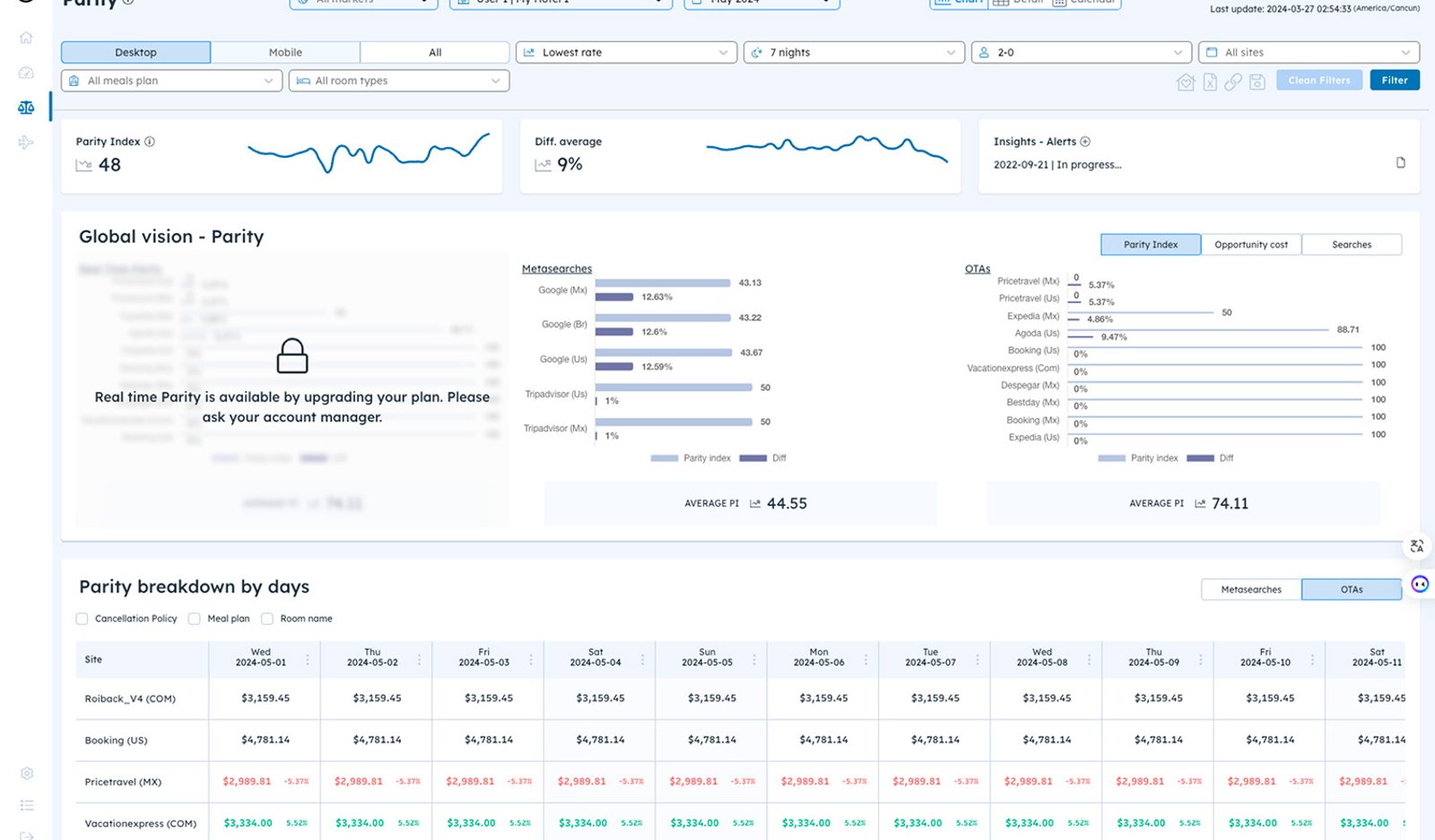Open column menu for Mon 2024-05-06
1435x840 pixels.
point(865,659)
